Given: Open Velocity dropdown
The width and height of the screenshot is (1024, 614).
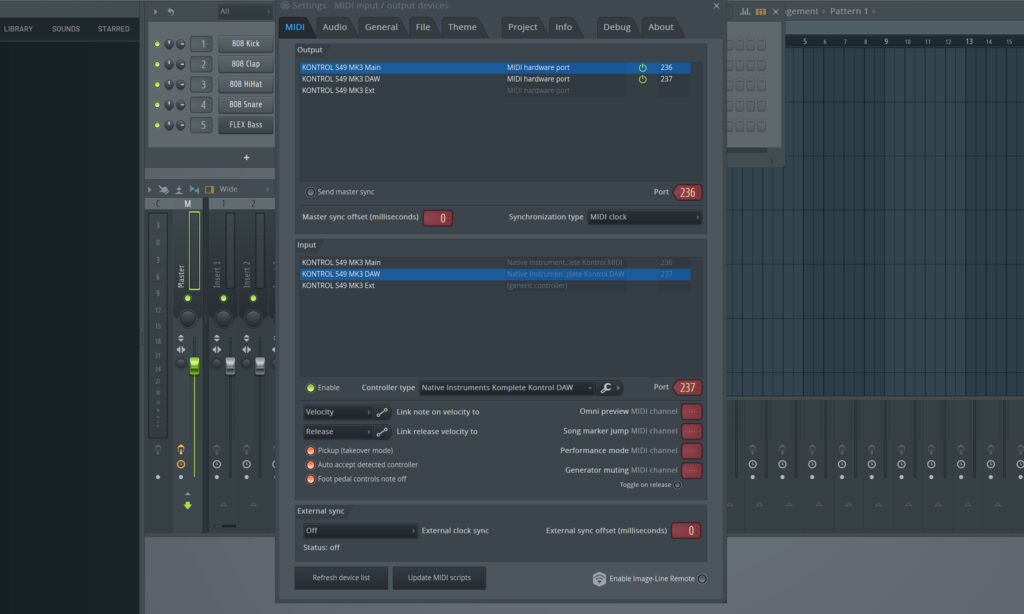Looking at the screenshot, I should click(x=337, y=412).
